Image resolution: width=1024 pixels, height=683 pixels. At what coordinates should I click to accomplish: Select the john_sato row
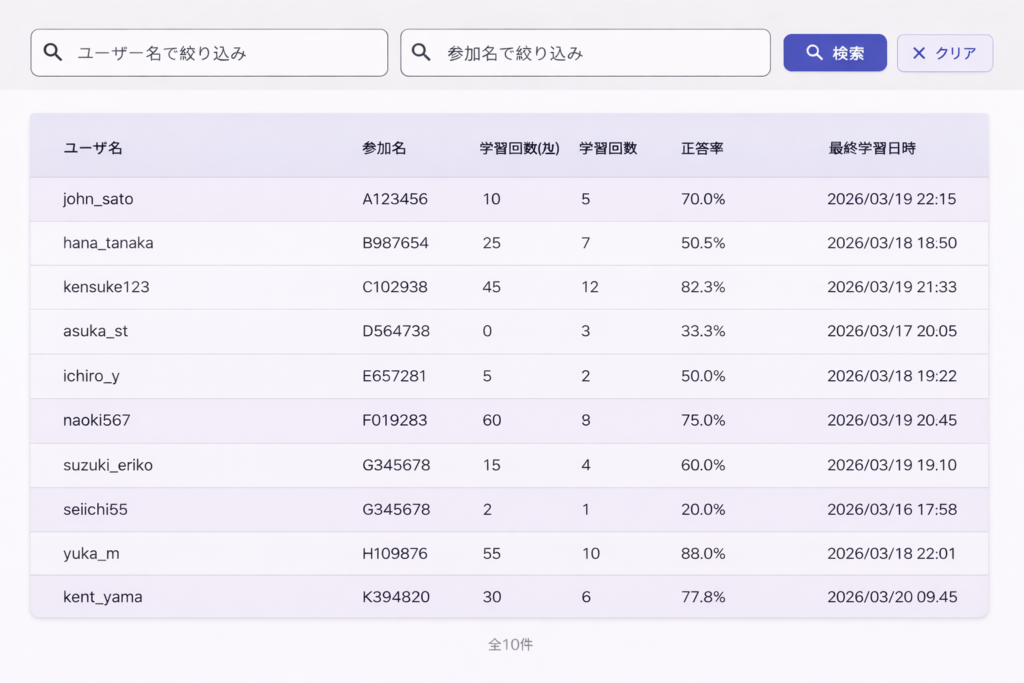pyautogui.click(x=98, y=199)
